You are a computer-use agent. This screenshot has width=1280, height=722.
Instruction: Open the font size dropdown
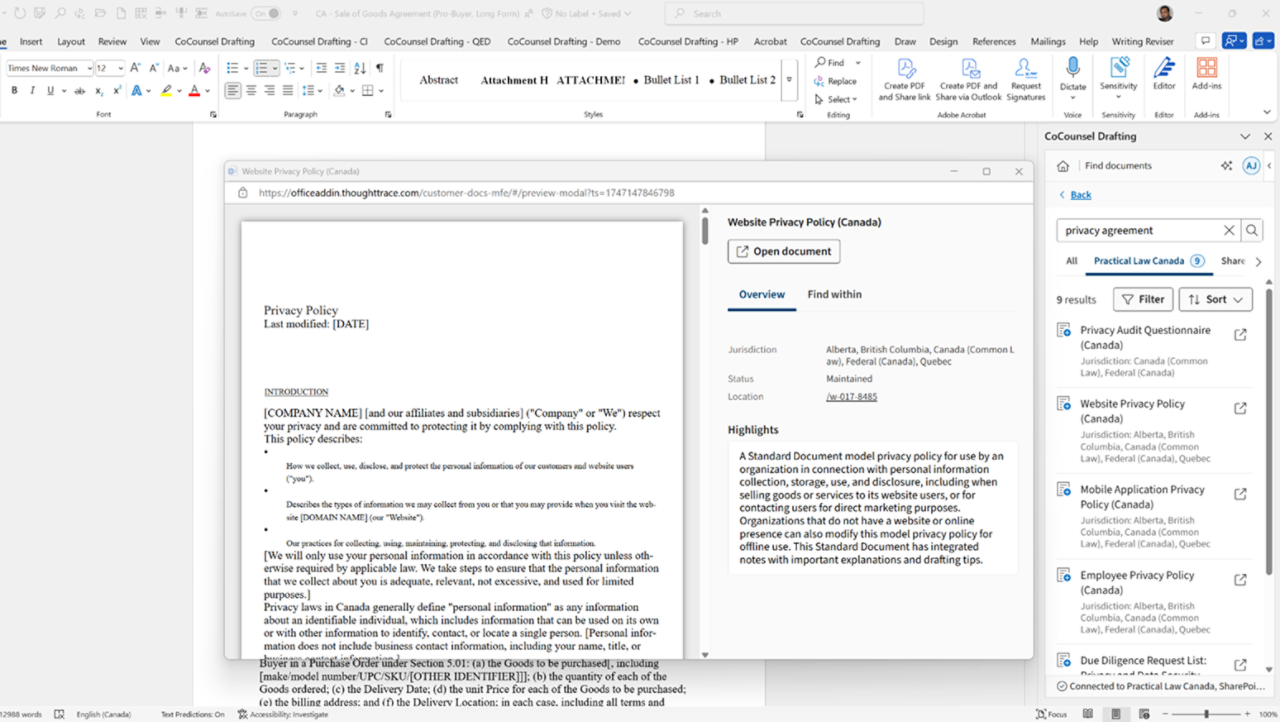click(x=120, y=68)
